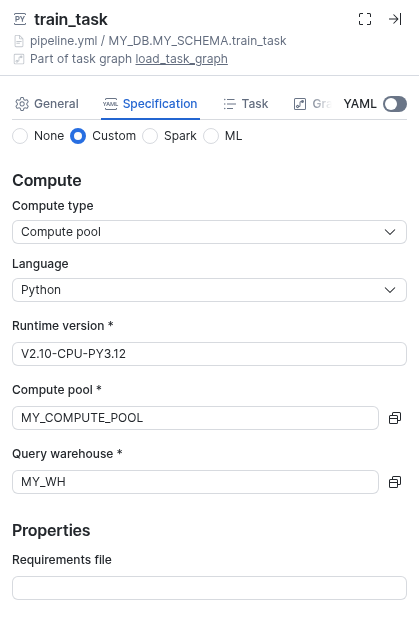The image size is (420, 620).
Task: Click the General tab gear icon
Action: 22,104
